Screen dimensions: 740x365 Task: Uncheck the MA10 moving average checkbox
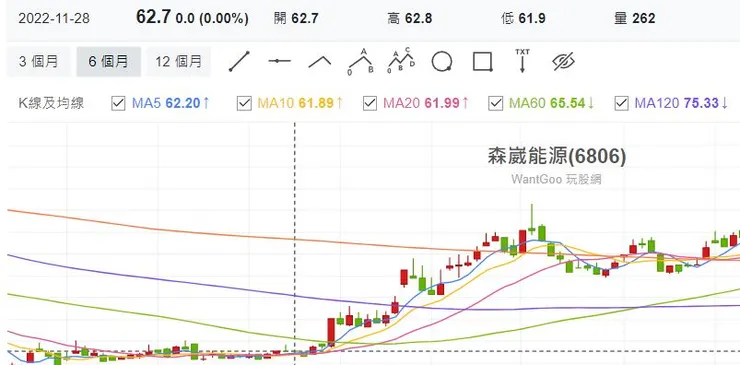[244, 103]
